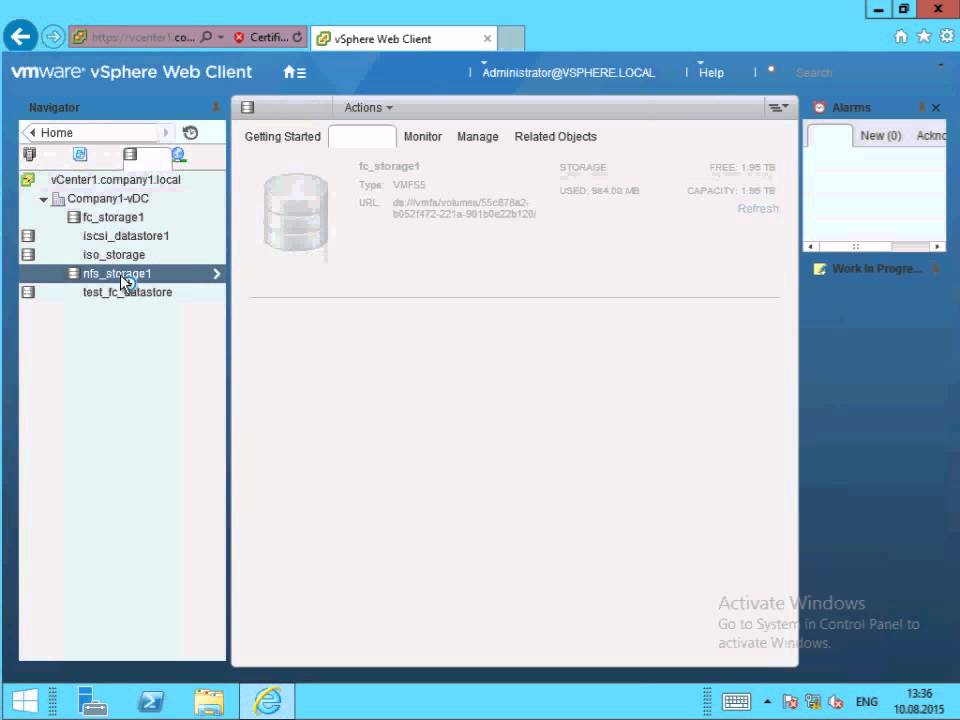The height and width of the screenshot is (720, 960).
Task: Select iscsi_datastore1 in tree
Action: tap(126, 236)
